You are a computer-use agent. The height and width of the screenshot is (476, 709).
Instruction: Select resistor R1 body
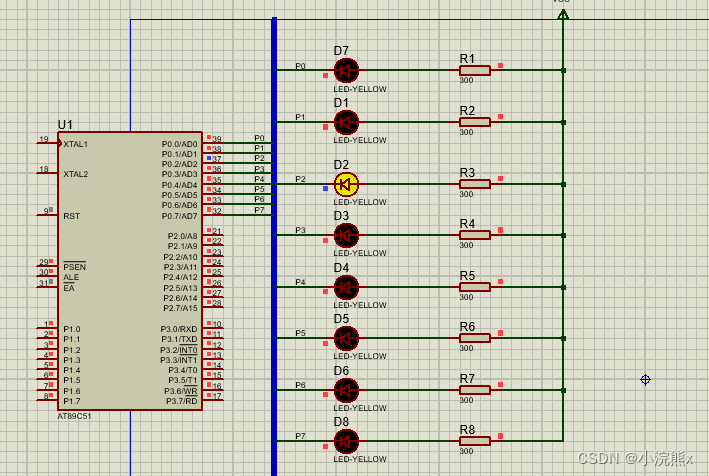coord(475,71)
